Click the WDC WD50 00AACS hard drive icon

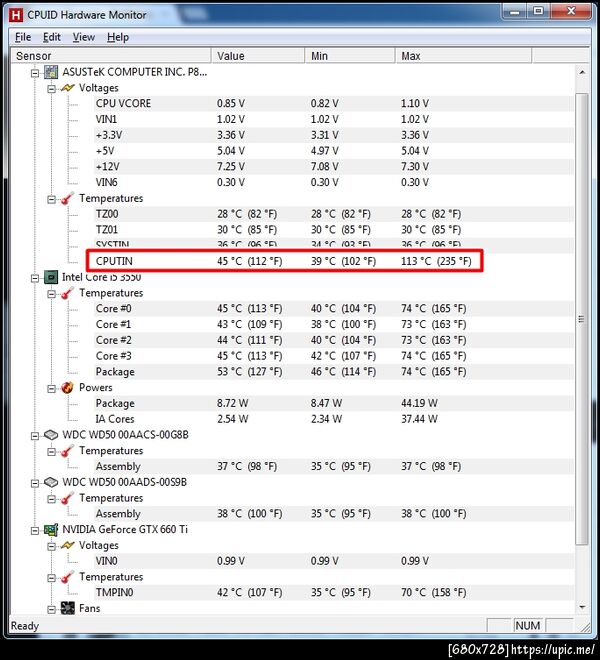51,435
